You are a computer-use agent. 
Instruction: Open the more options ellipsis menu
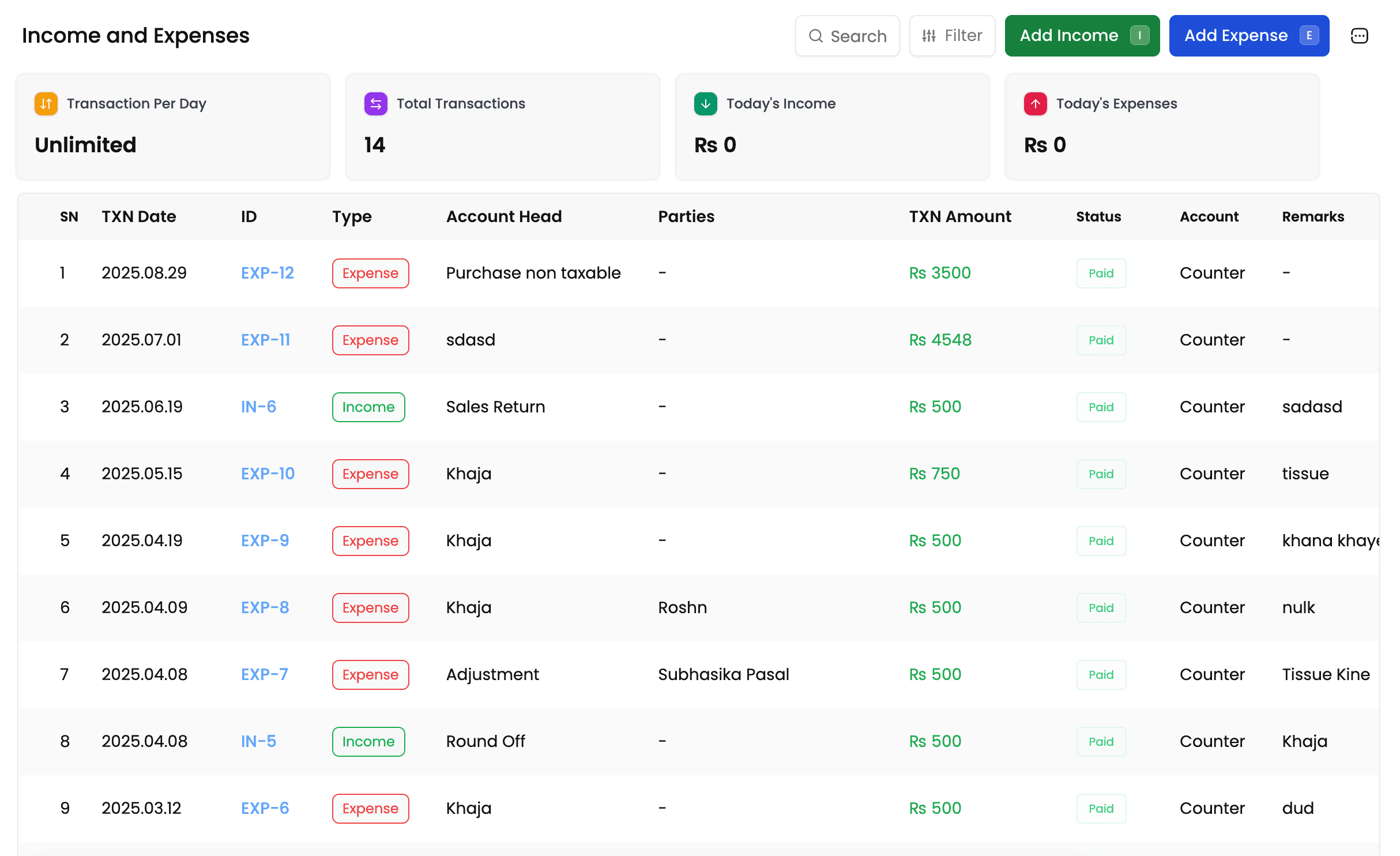(1360, 36)
